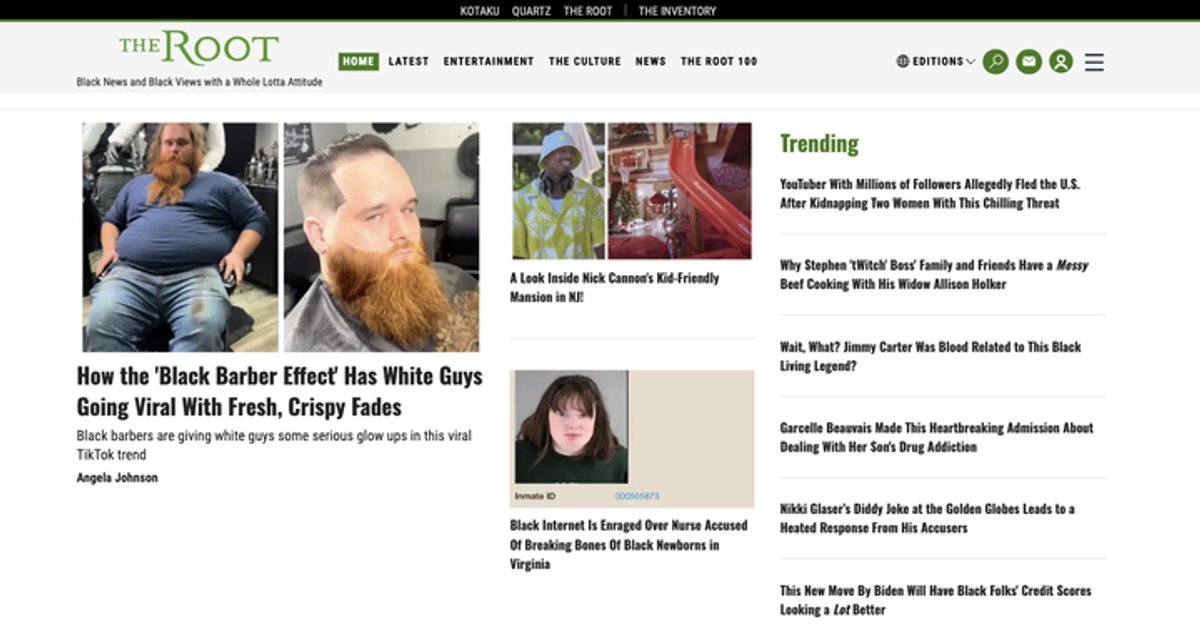
Task: Read the Virginia nurse accused article
Action: [629, 544]
